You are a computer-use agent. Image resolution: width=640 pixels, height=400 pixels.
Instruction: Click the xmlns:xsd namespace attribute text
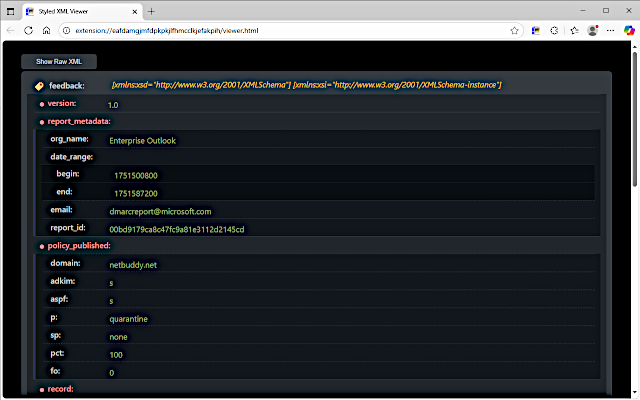[x=201, y=85]
